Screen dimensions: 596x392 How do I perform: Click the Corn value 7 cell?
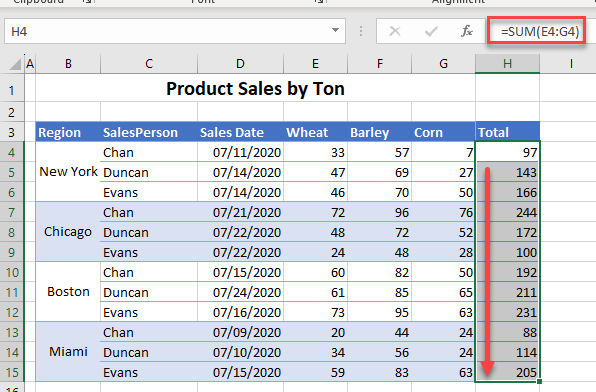pyautogui.click(x=443, y=152)
